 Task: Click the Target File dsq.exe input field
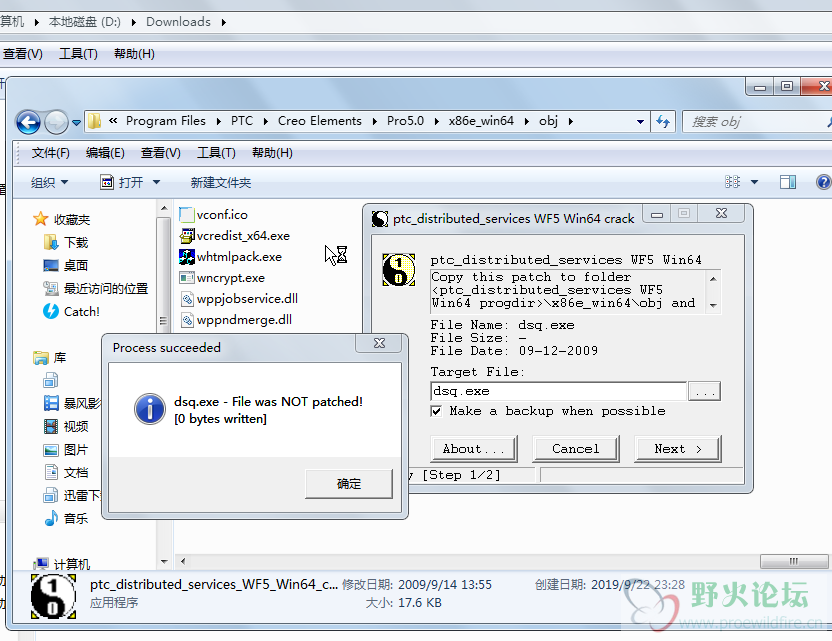558,391
